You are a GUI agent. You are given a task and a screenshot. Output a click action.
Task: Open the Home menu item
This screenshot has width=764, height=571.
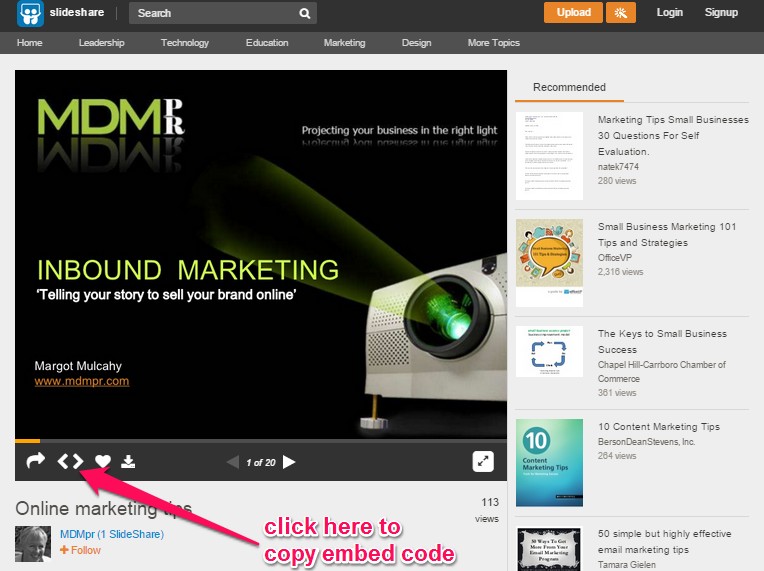click(x=29, y=43)
